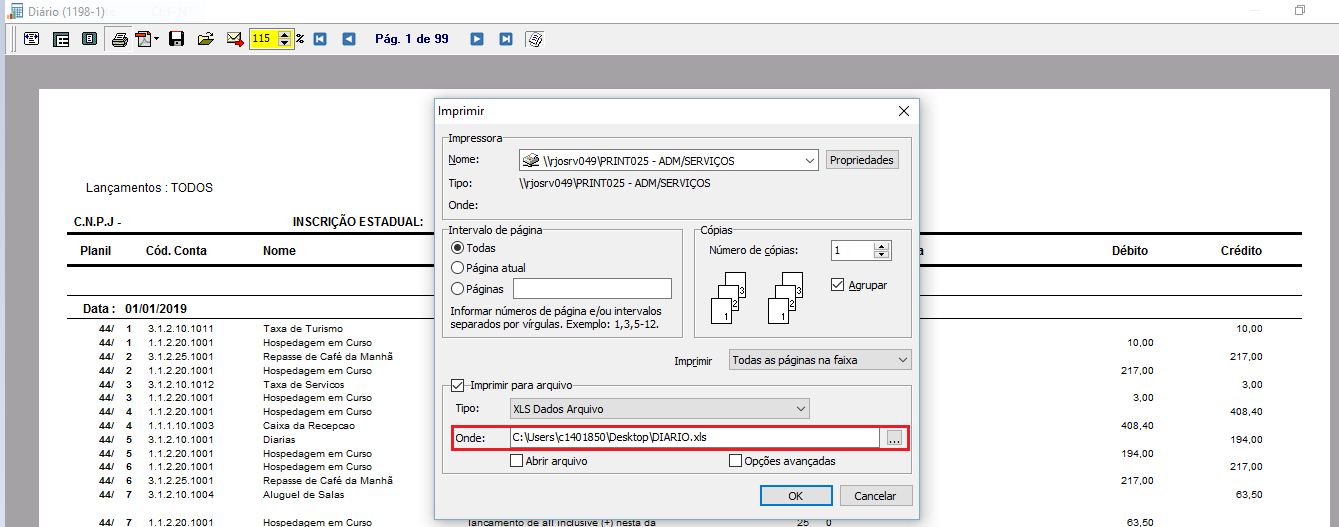Click the Lançamentos : TODOS text
Screen dimensions: 1339x527
tap(149, 188)
